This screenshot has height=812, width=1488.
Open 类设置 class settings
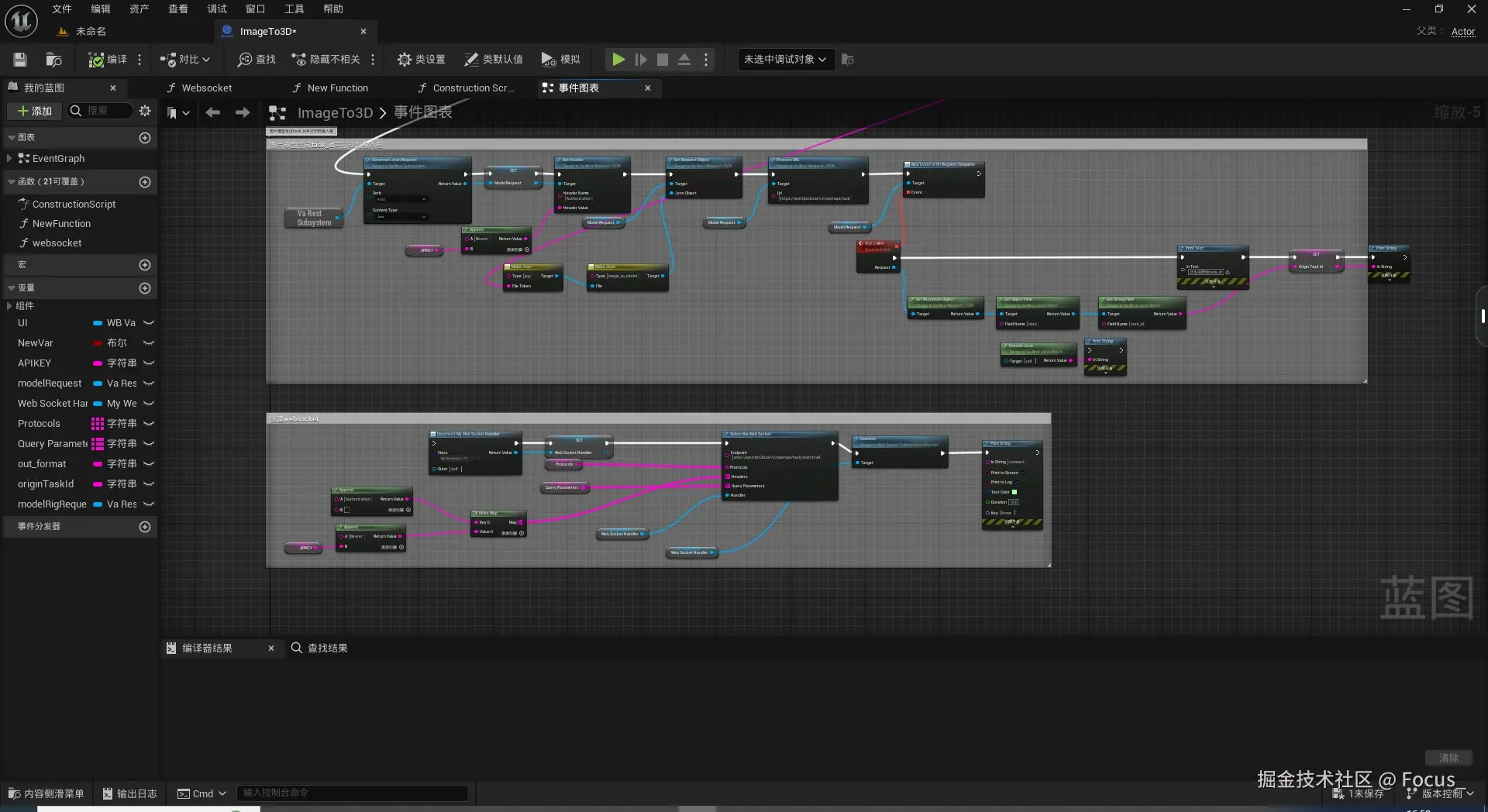(421, 60)
